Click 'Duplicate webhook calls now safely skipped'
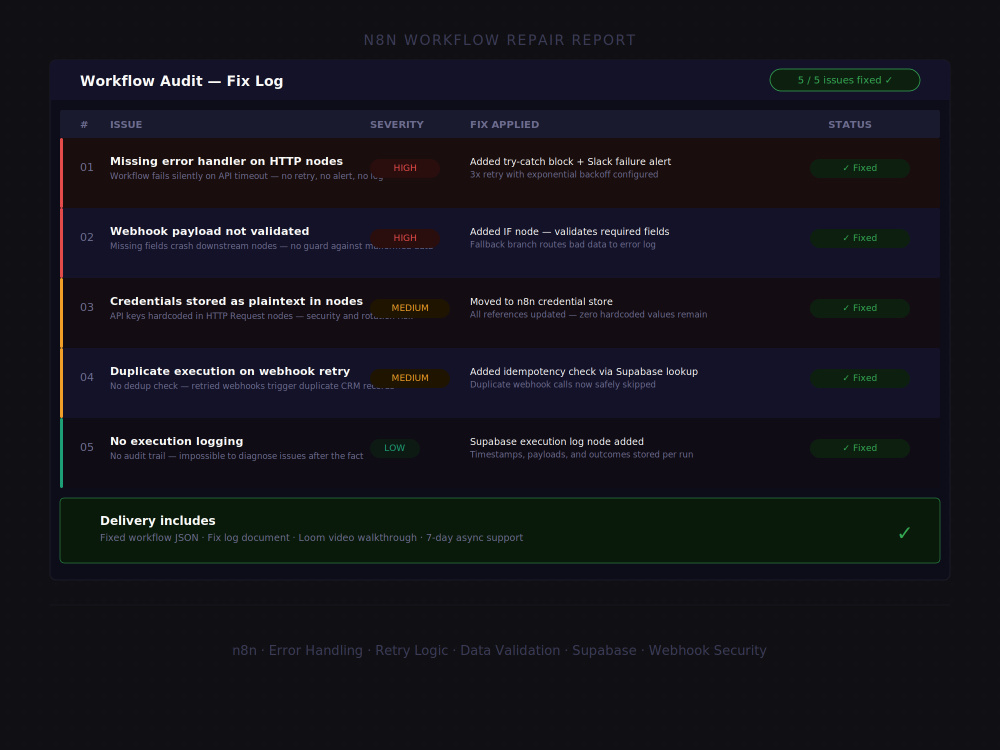Image resolution: width=1000 pixels, height=750 pixels. pyautogui.click(x=562, y=385)
